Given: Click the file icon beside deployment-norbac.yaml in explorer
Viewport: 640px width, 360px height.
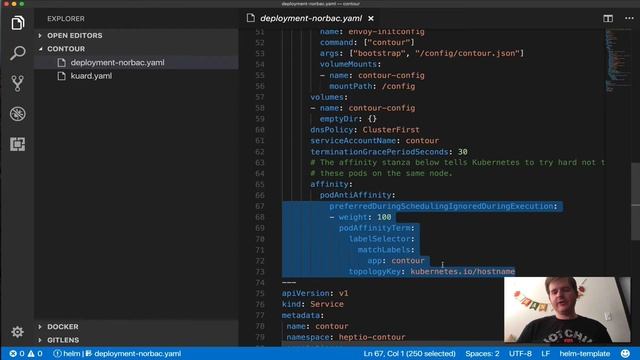Looking at the screenshot, I should [x=62, y=62].
